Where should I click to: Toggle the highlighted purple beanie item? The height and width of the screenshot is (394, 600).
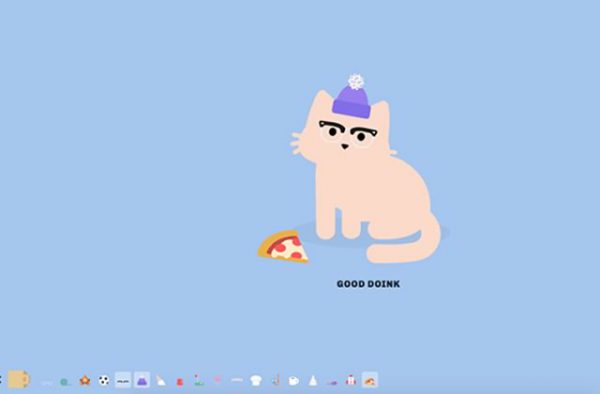[x=142, y=380]
